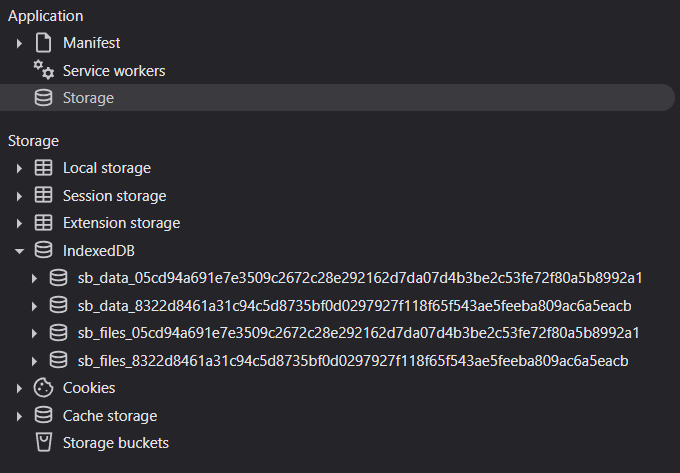Image resolution: width=680 pixels, height=473 pixels.
Task: Select the Storage buckets item
Action: pyautogui.click(x=116, y=442)
